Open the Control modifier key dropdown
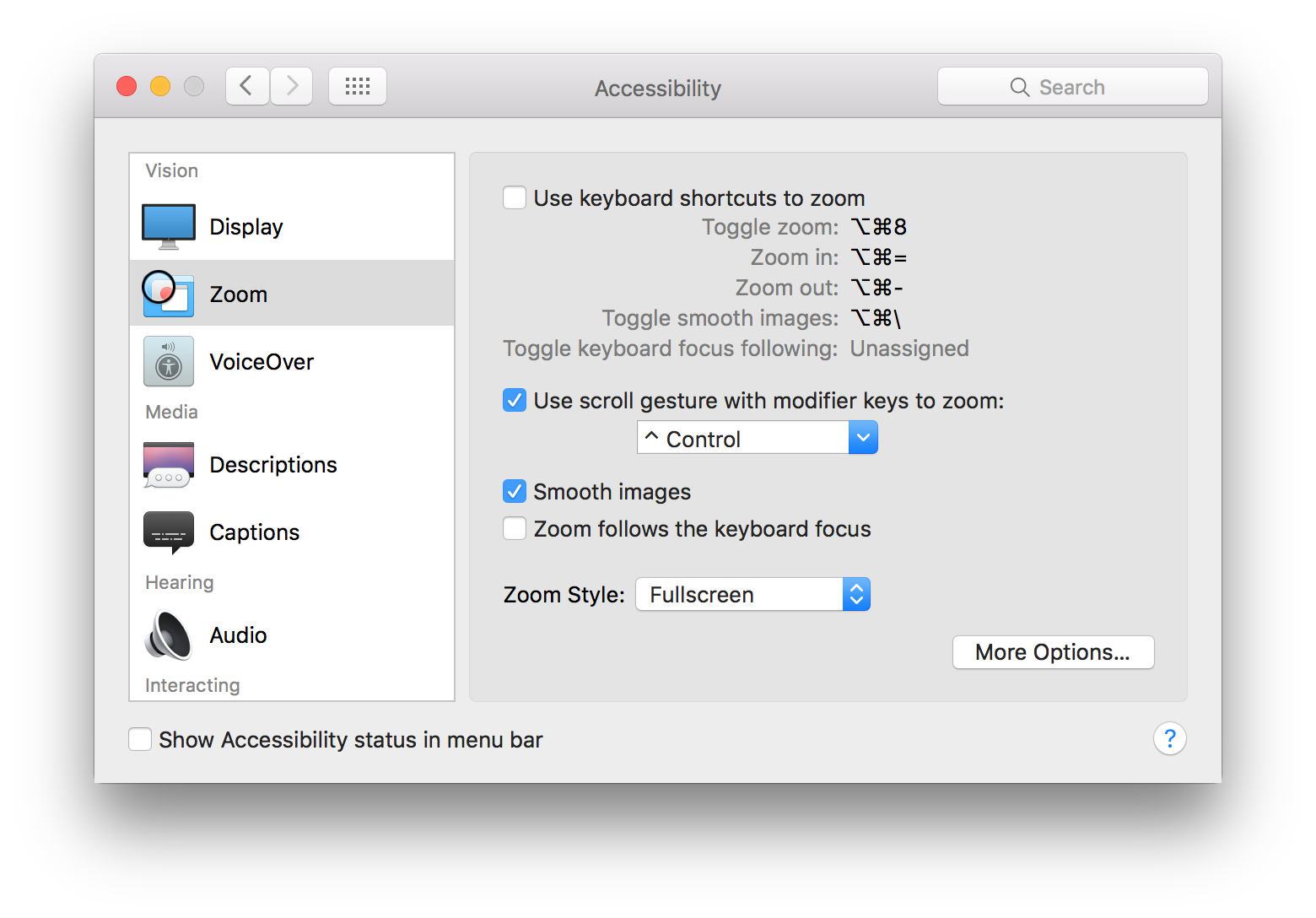 (758, 438)
